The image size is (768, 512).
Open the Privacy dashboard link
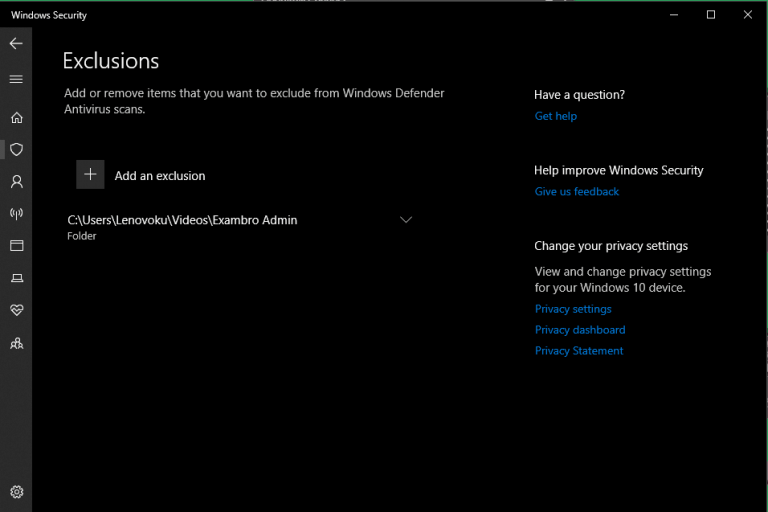tap(579, 330)
